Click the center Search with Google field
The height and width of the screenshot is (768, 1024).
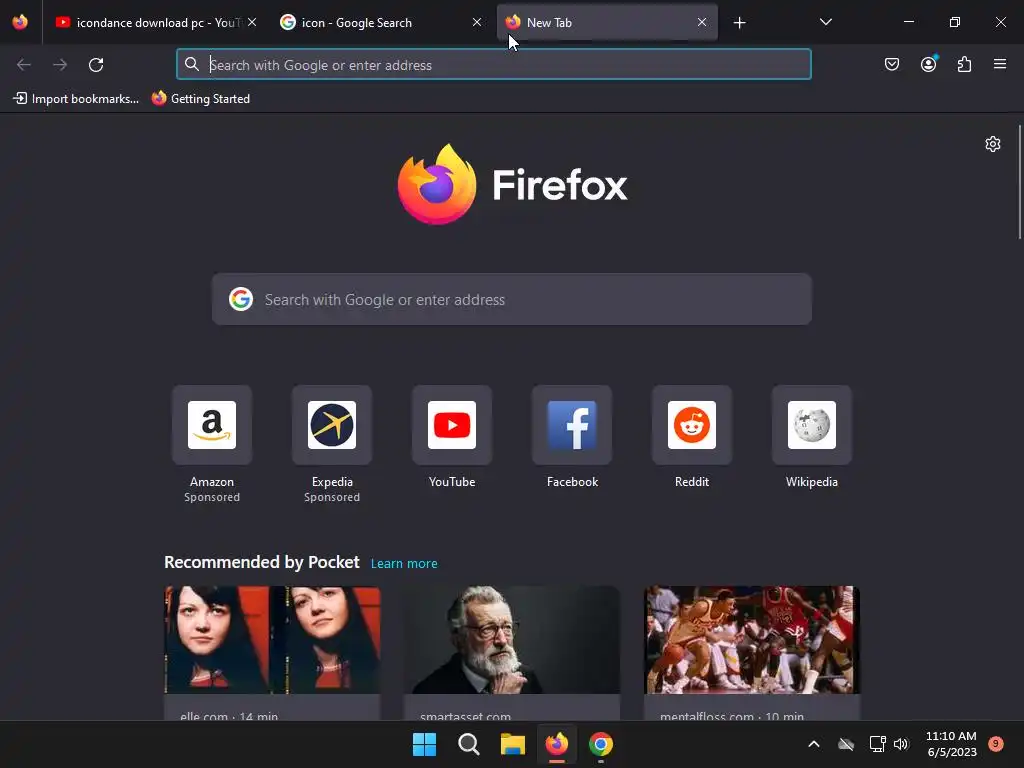coord(512,299)
